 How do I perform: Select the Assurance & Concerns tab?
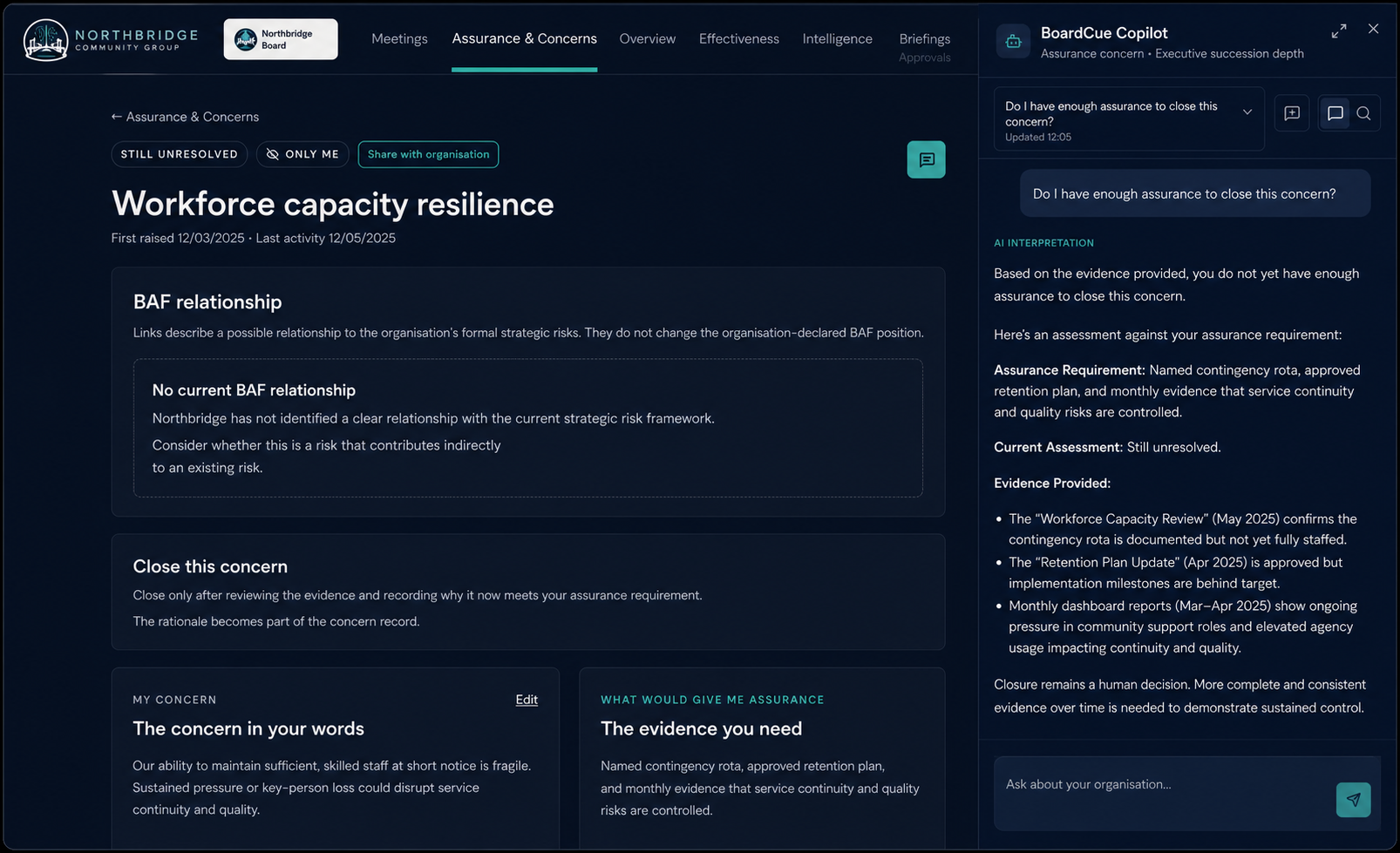click(x=524, y=38)
